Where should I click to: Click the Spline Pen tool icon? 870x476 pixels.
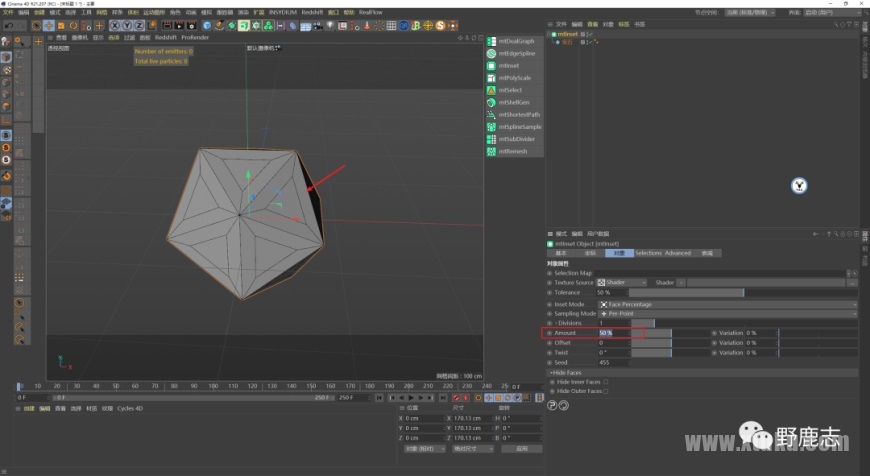219,26
